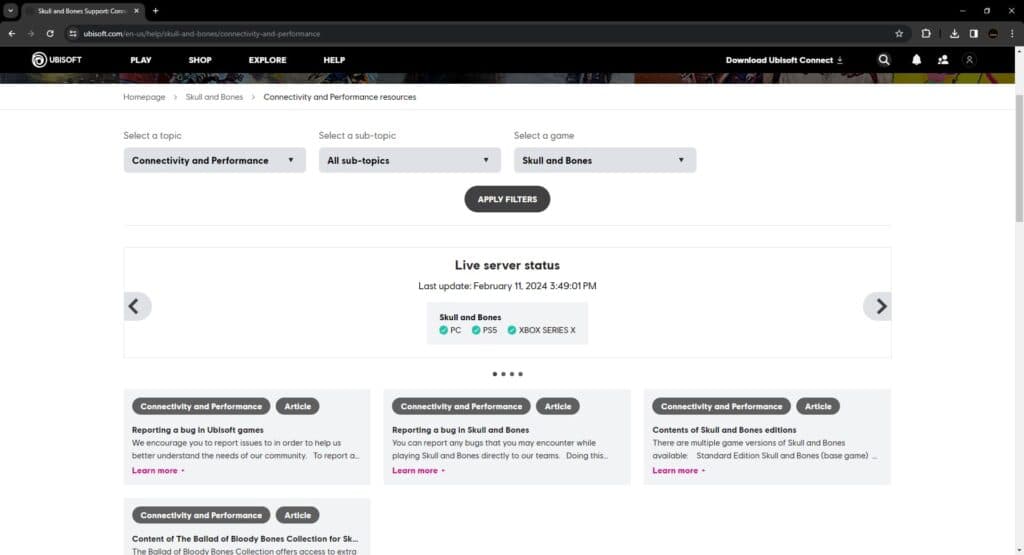Open the friends icon in header

[943, 60]
